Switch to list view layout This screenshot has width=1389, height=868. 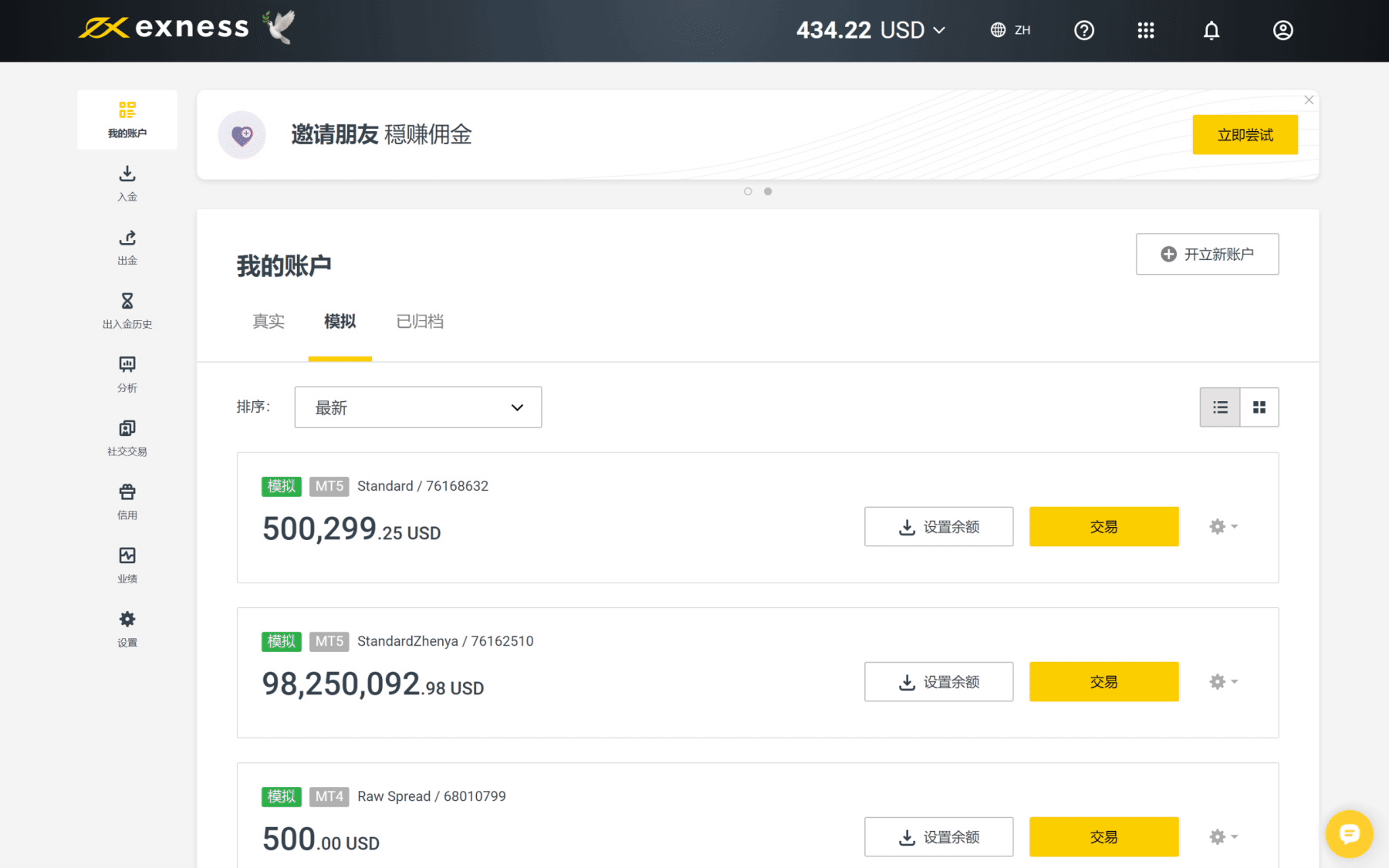tap(1220, 407)
